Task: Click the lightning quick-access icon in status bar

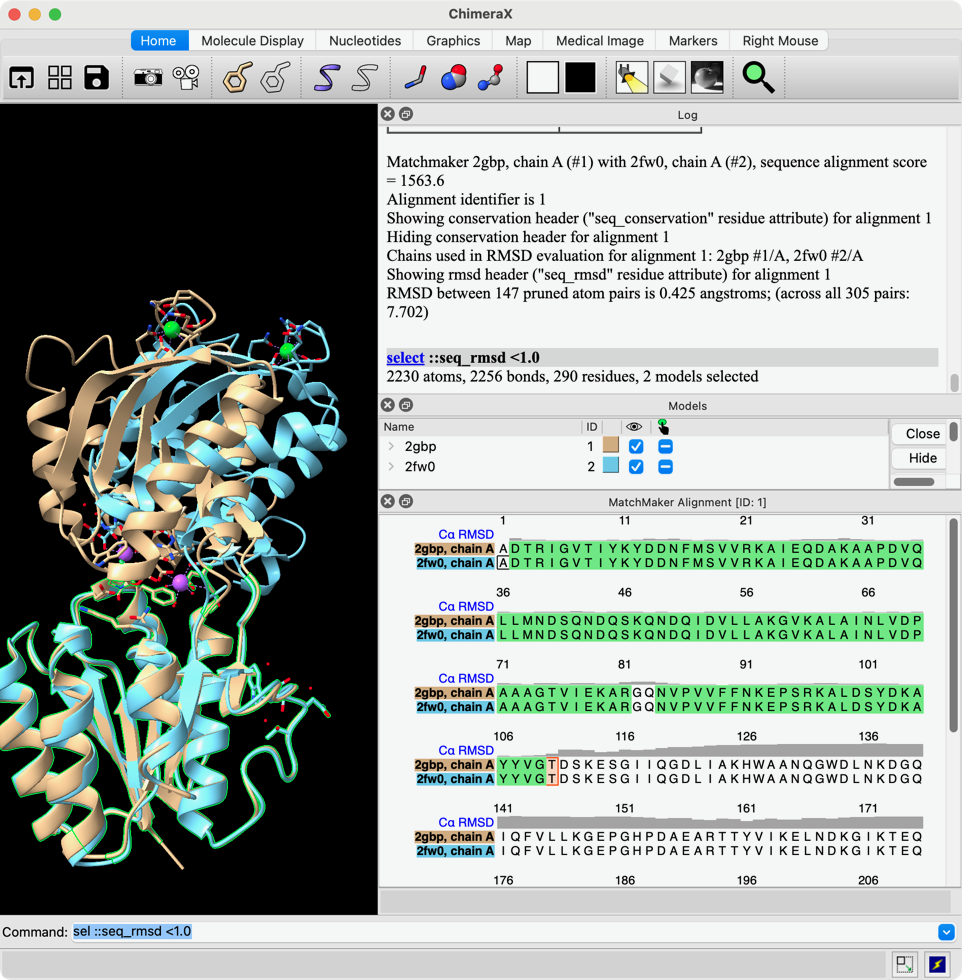Action: (938, 964)
